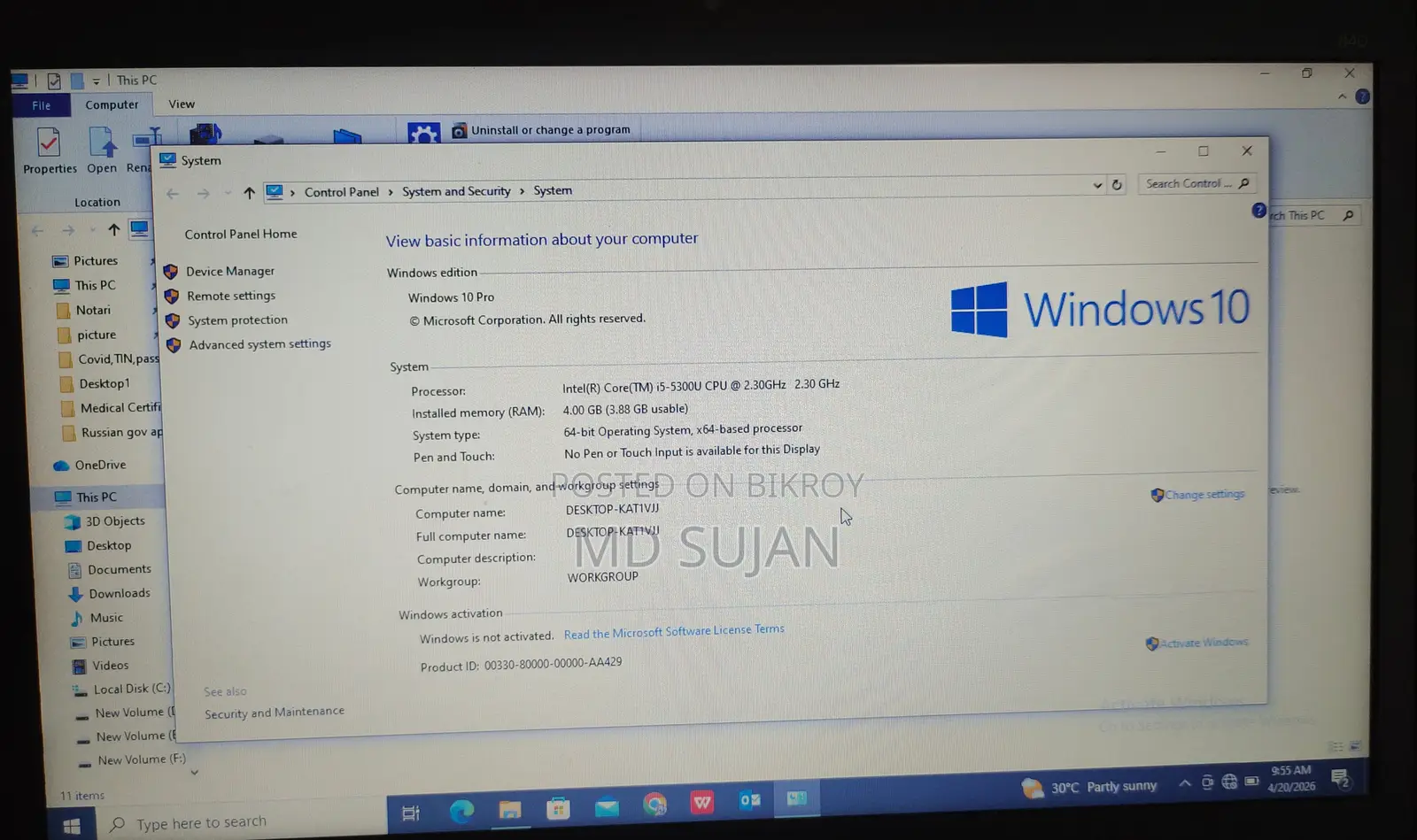This screenshot has height=840, width=1417.
Task: Click Properties in This PC ribbon
Action: pyautogui.click(x=50, y=150)
